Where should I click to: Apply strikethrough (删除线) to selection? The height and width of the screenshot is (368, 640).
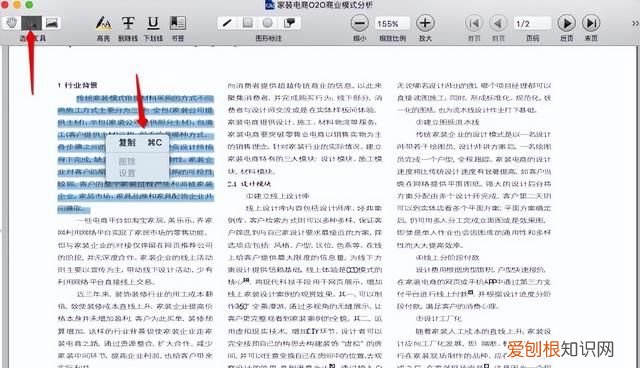[128, 23]
